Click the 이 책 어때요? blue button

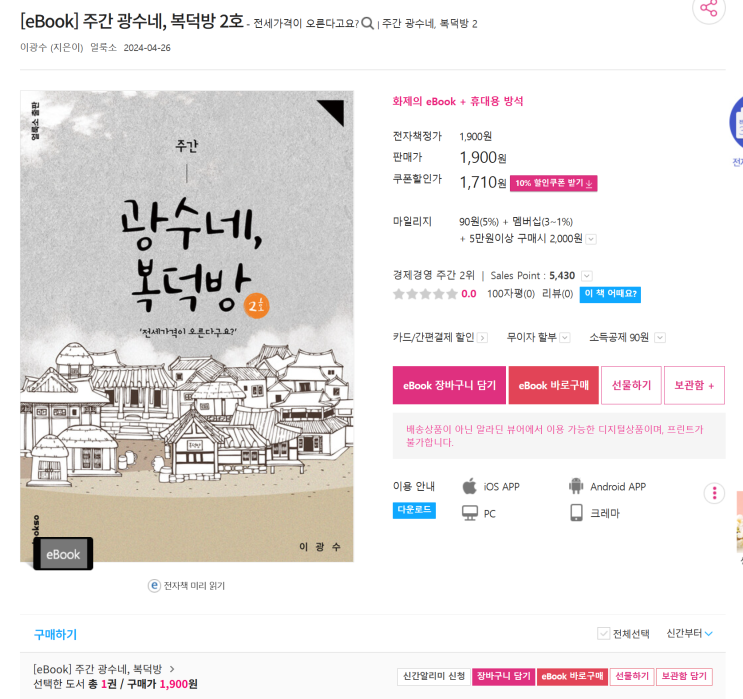tap(610, 294)
